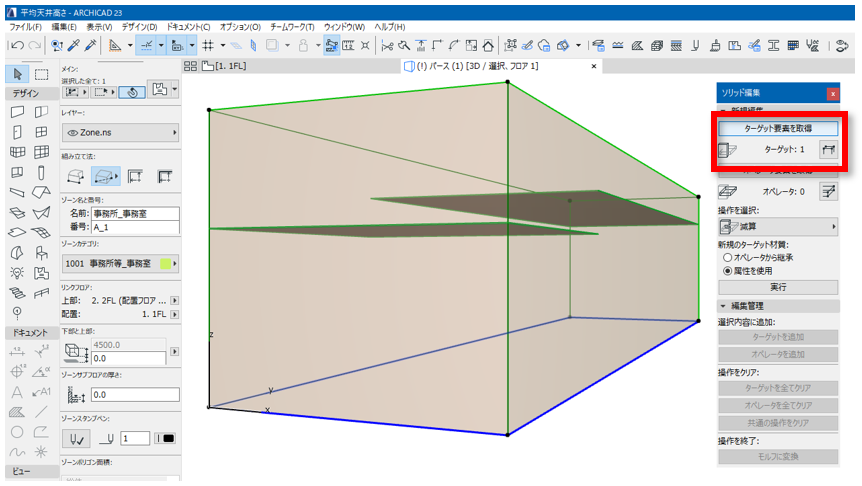Click the モルフに変換 button
The width and height of the screenshot is (862, 486).
click(x=778, y=456)
